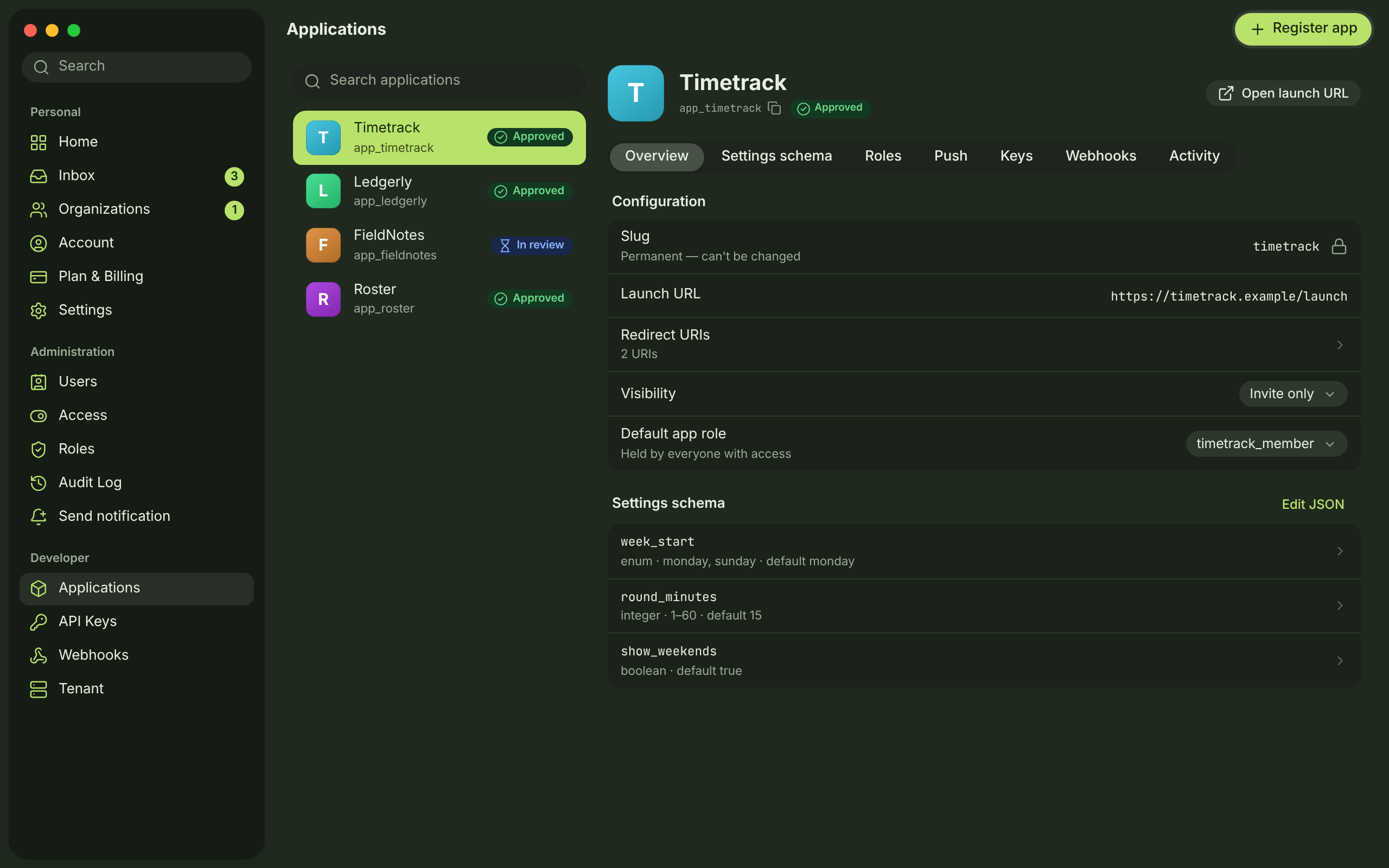Select the Ledgerly application
This screenshot has width=1389, height=868.
click(439, 191)
